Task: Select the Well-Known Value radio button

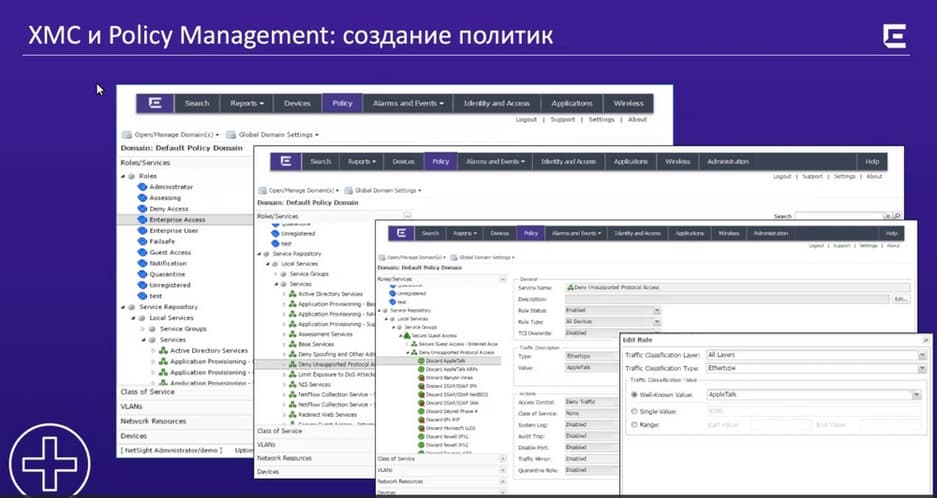Action: click(x=634, y=395)
